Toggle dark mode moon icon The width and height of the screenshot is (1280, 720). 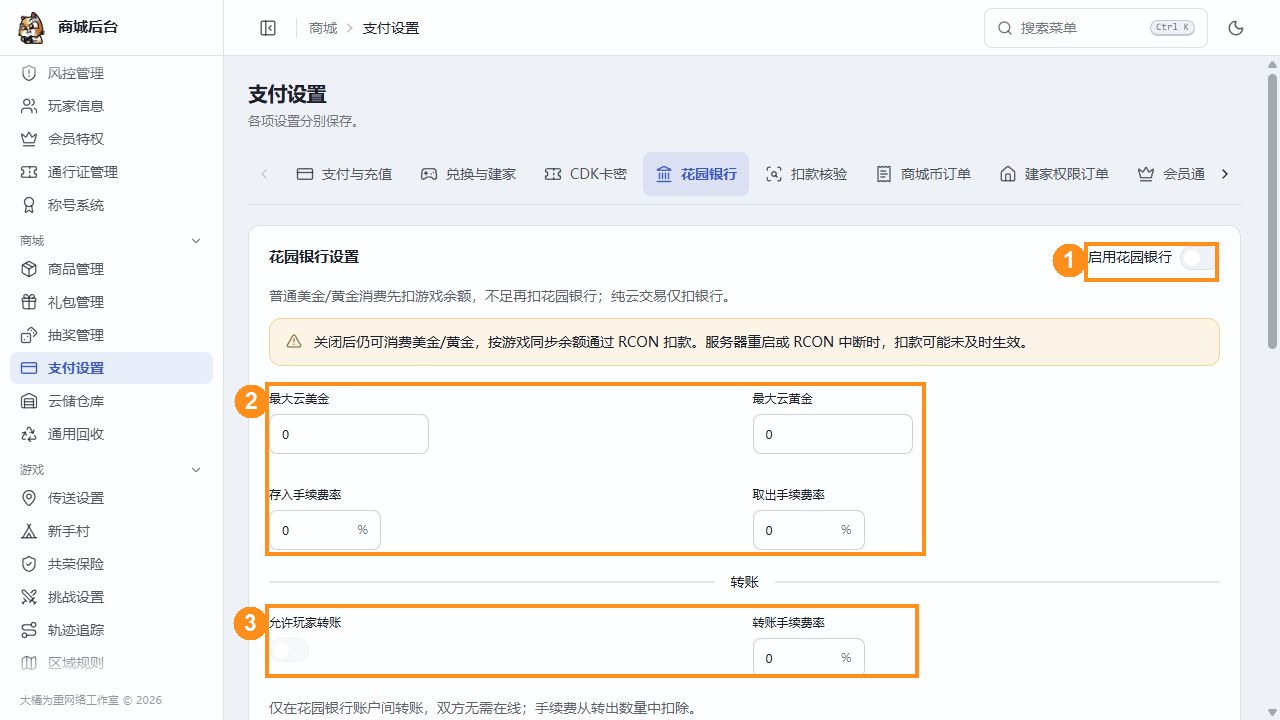point(1236,28)
